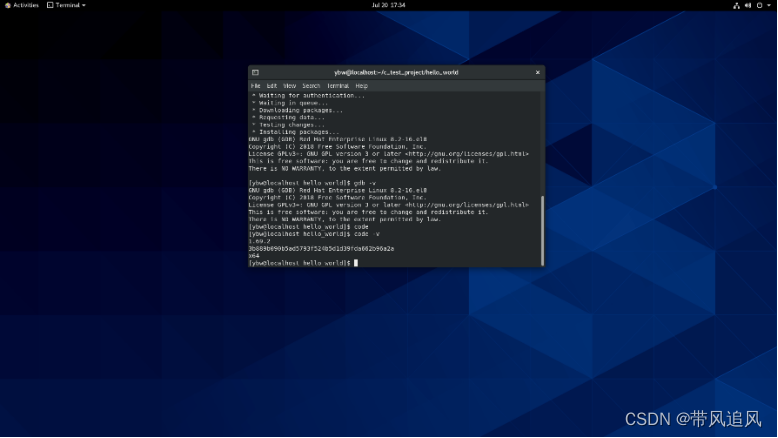Open the Terminal app menu in top bar

66,5
